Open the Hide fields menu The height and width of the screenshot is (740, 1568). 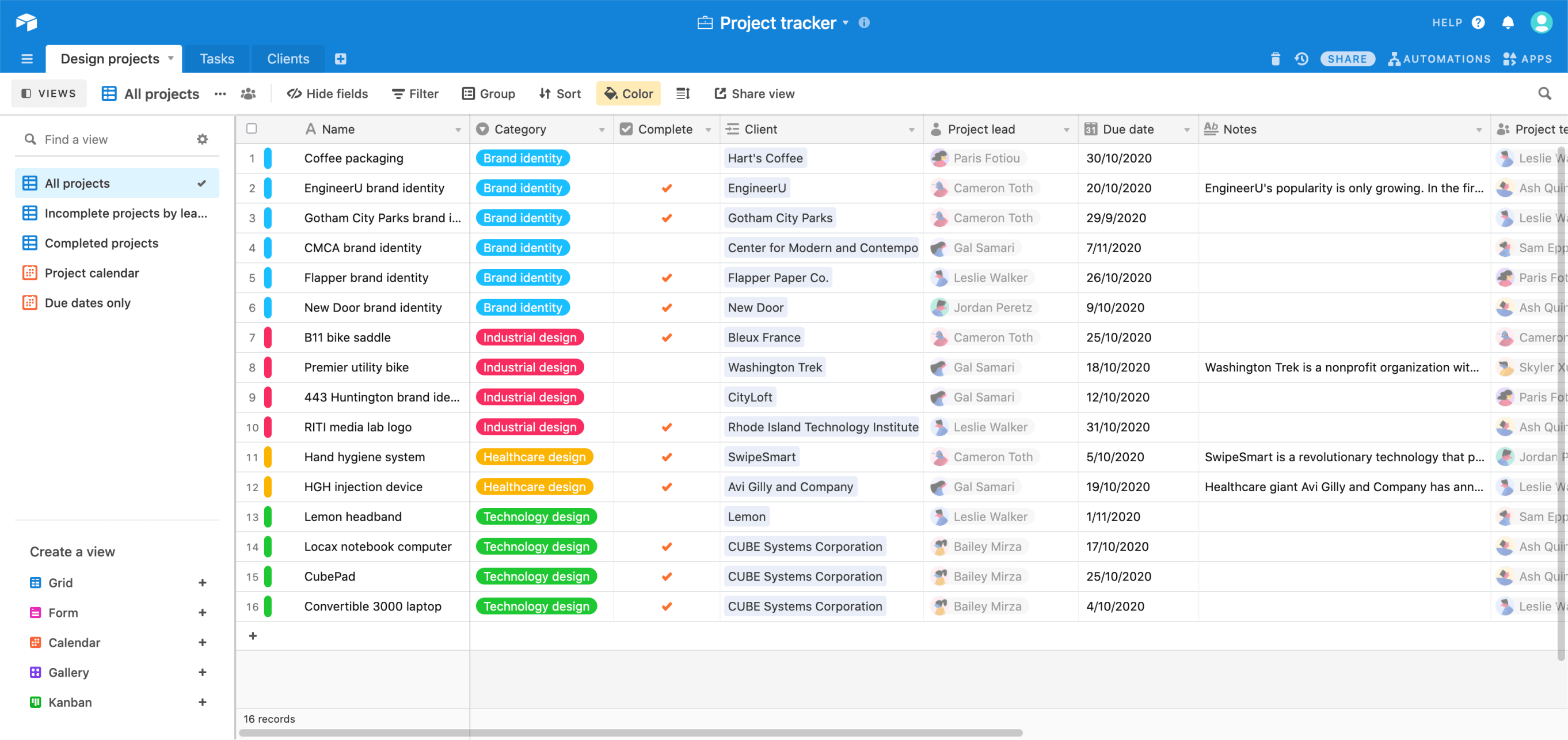[327, 93]
